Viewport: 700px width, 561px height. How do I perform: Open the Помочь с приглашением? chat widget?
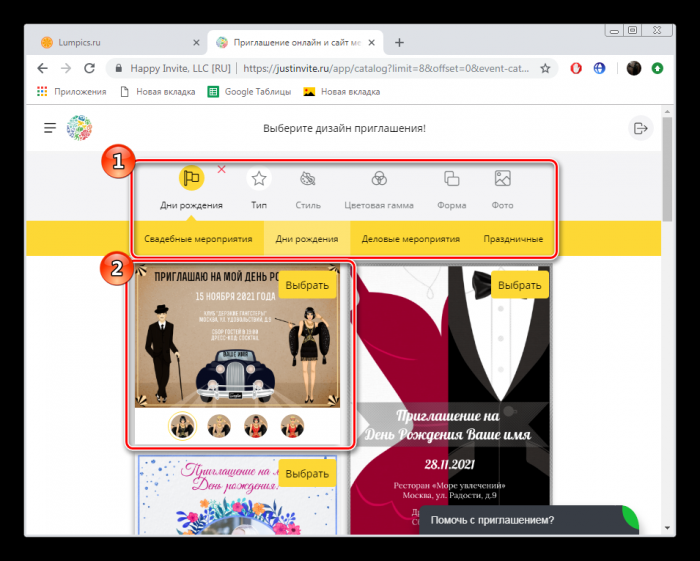point(529,520)
